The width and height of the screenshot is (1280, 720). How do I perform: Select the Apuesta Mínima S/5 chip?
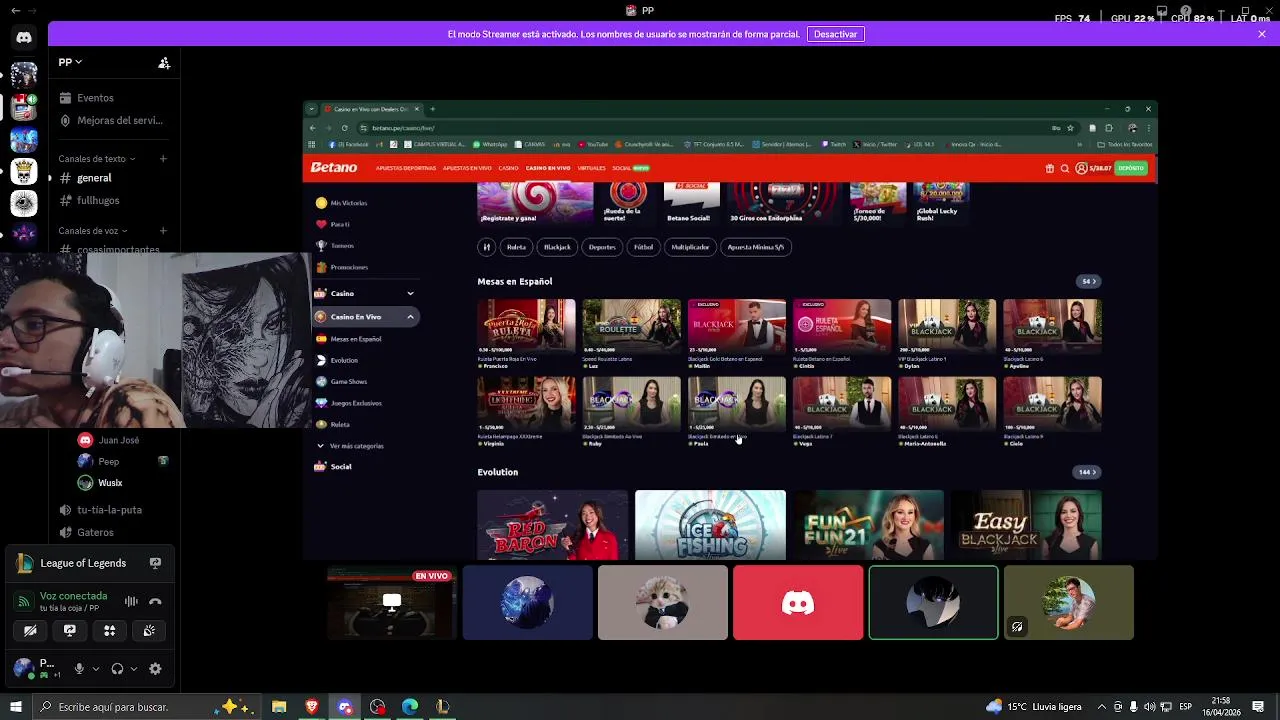(756, 247)
